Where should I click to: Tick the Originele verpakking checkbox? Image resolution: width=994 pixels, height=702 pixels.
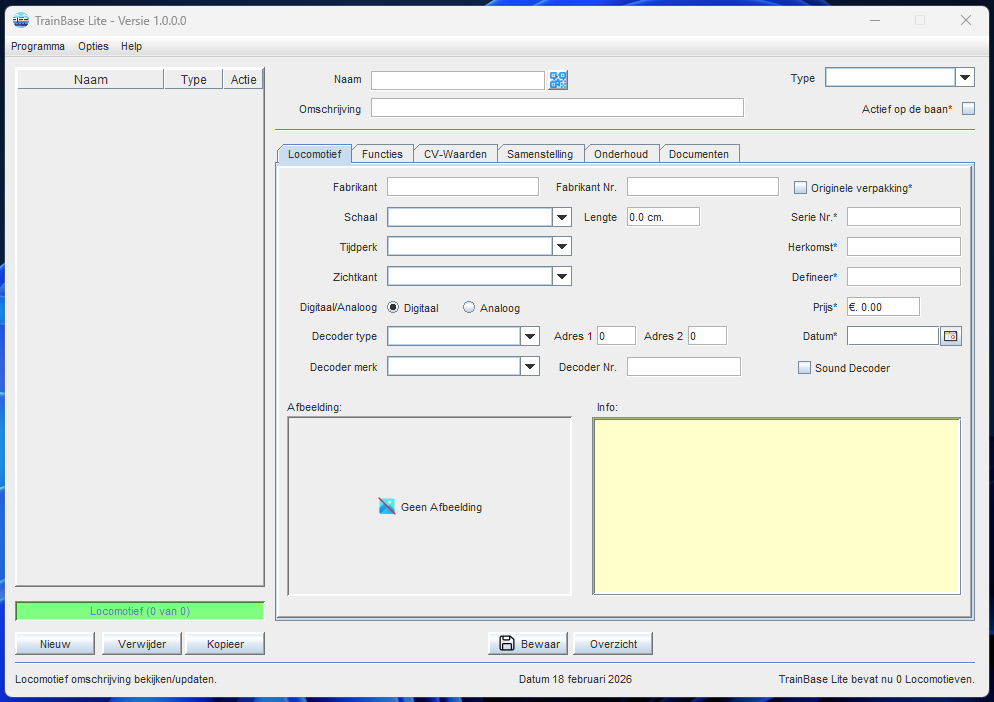point(801,187)
